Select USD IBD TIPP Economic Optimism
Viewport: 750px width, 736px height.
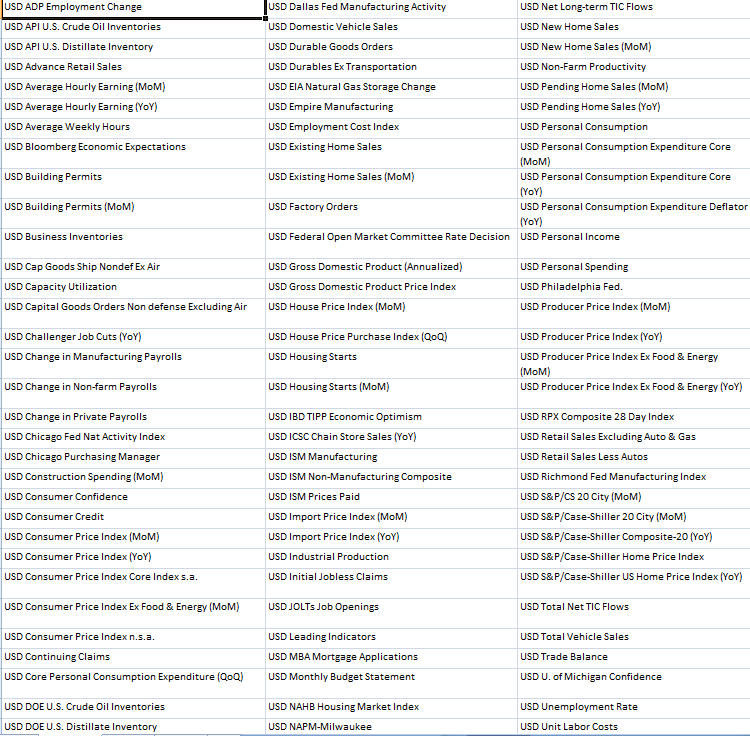tap(391, 418)
